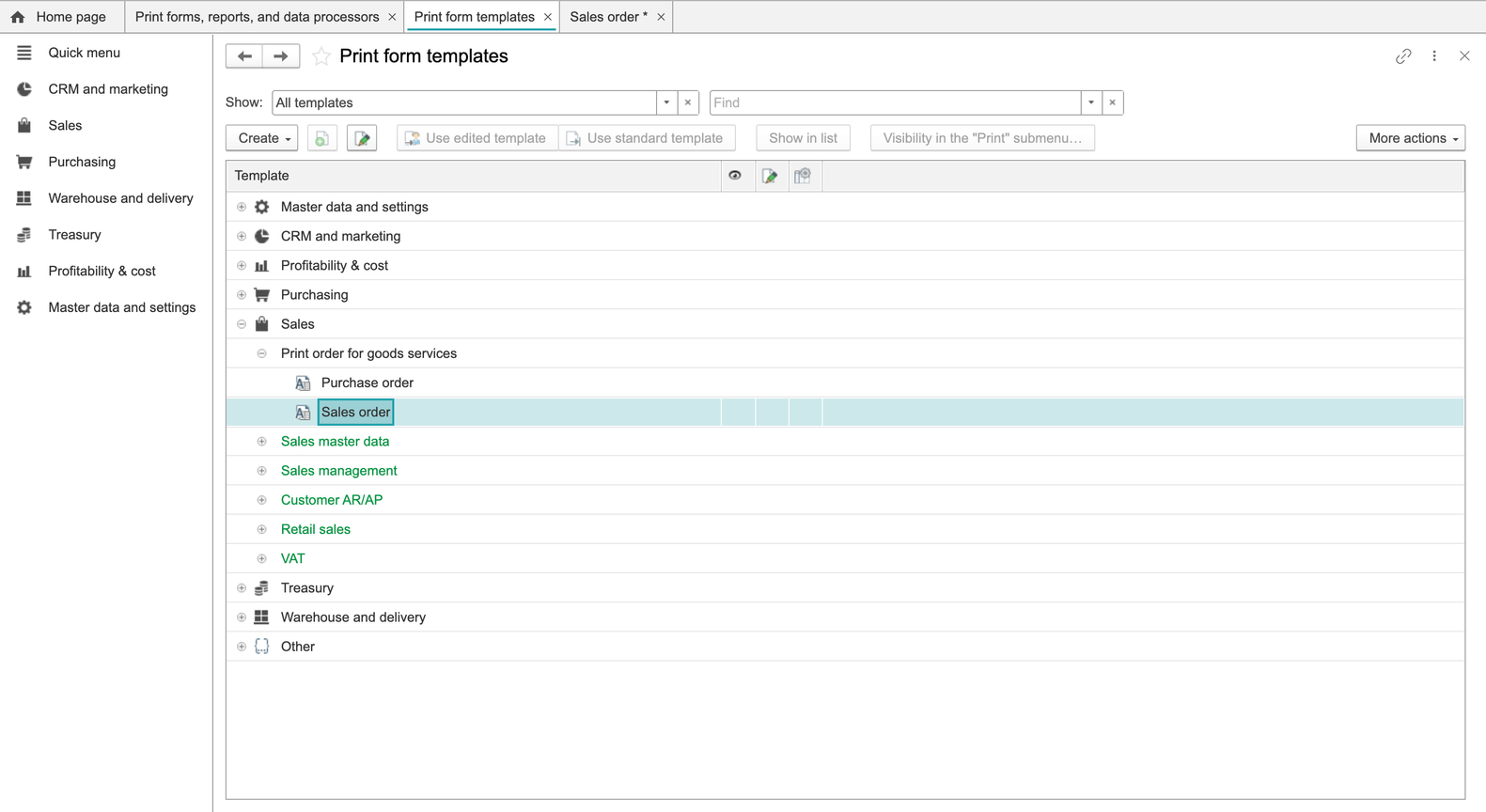Image resolution: width=1486 pixels, height=812 pixels.
Task: Expand CRM and marketing tree node
Action: 242,236
